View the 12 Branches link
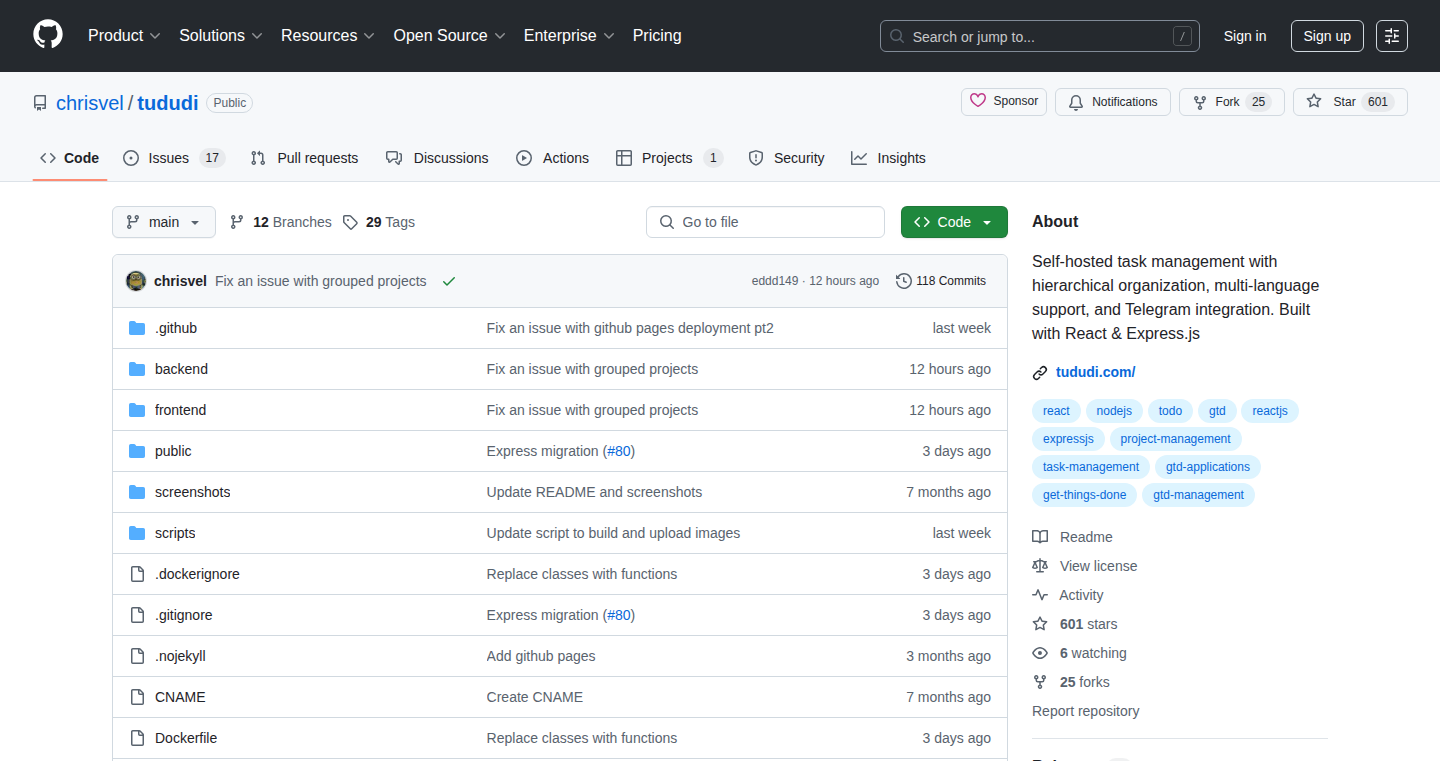 pos(280,222)
